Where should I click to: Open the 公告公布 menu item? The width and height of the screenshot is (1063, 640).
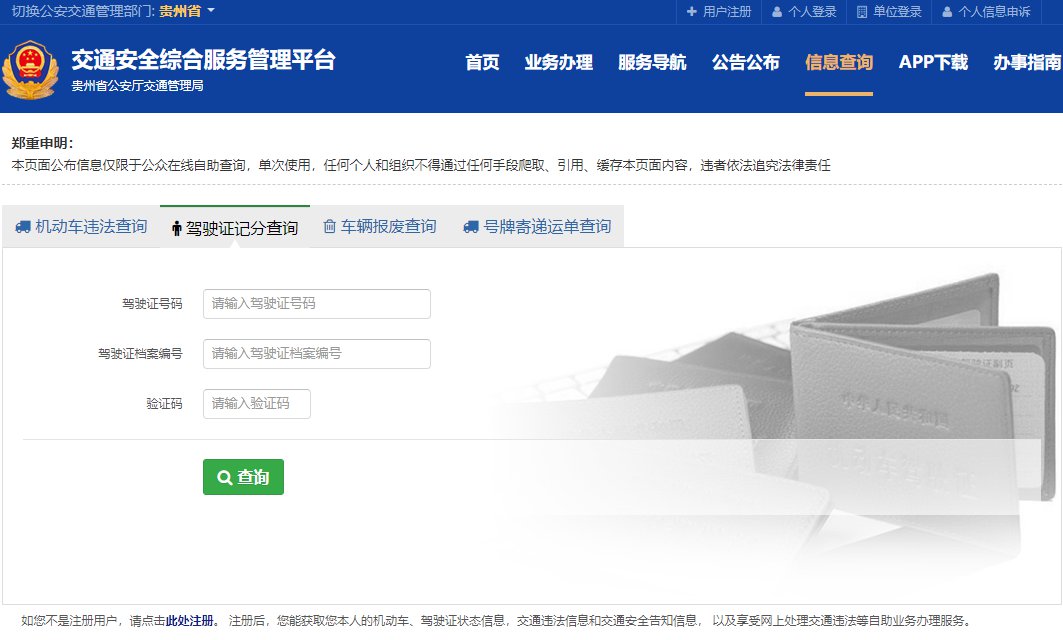point(745,62)
